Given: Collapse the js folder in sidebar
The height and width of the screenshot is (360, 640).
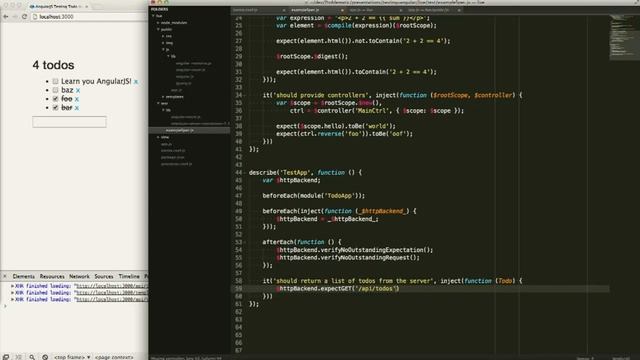Looking at the screenshot, I should coord(163,49).
